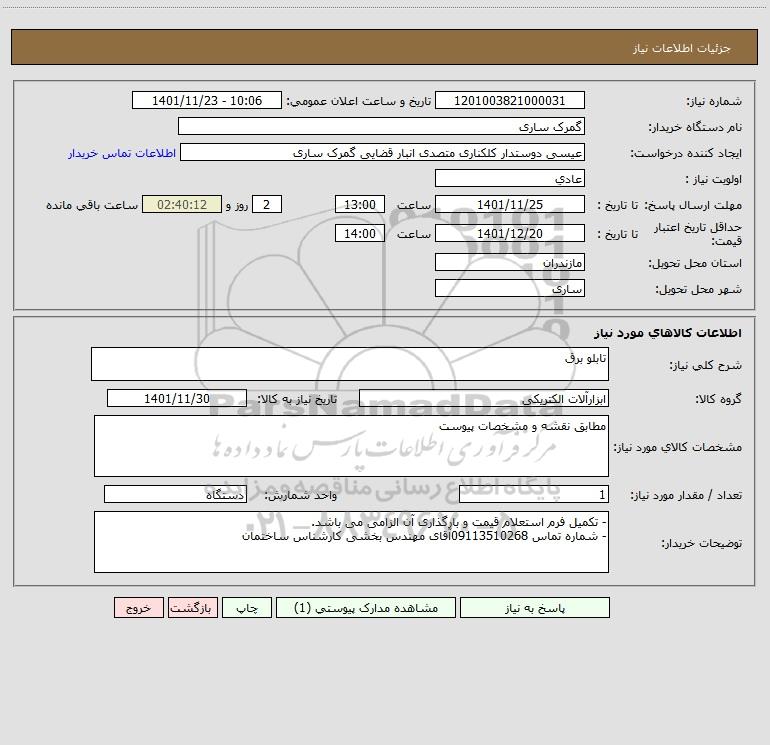Click the label 'مهلت ارسال پاسخ: تا تاریخ'
Screen dimensions: 770x745
[670, 205]
